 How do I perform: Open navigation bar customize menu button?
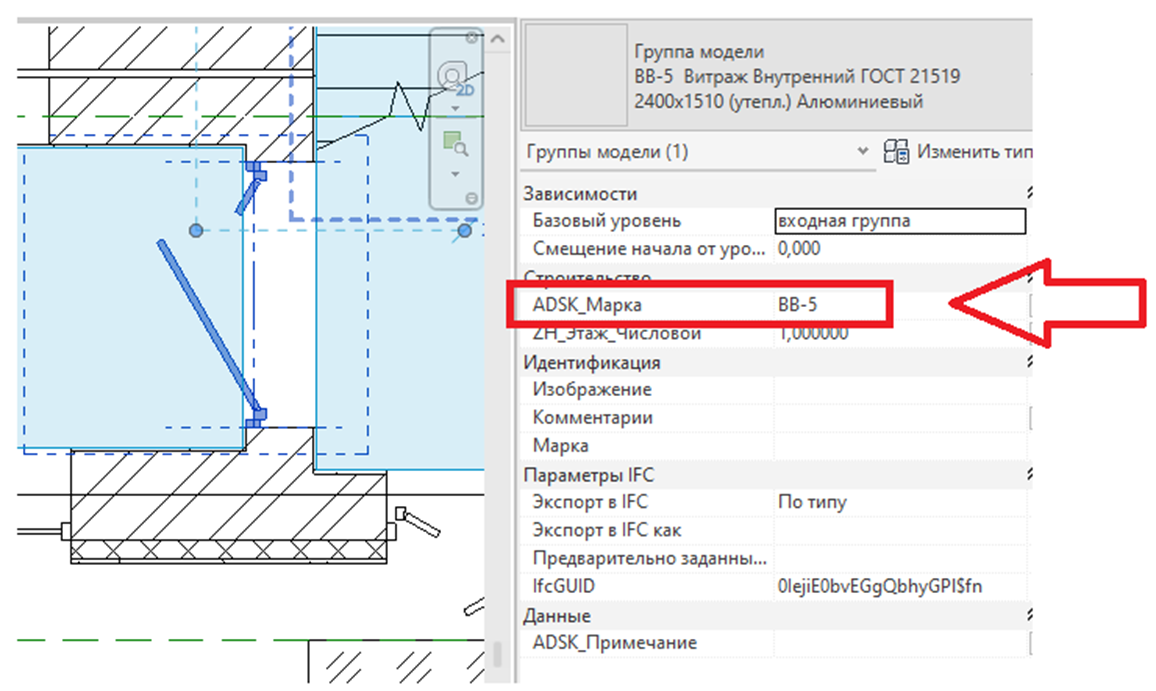(x=472, y=198)
